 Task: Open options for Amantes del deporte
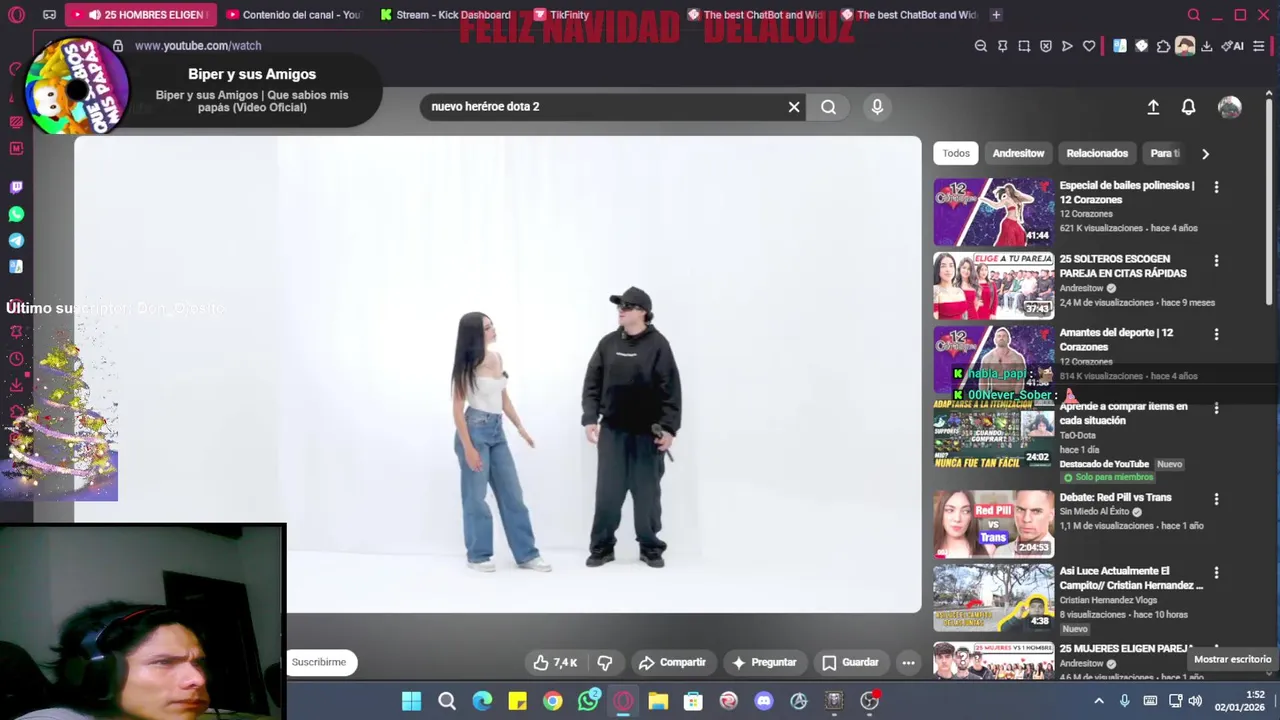(x=1216, y=334)
